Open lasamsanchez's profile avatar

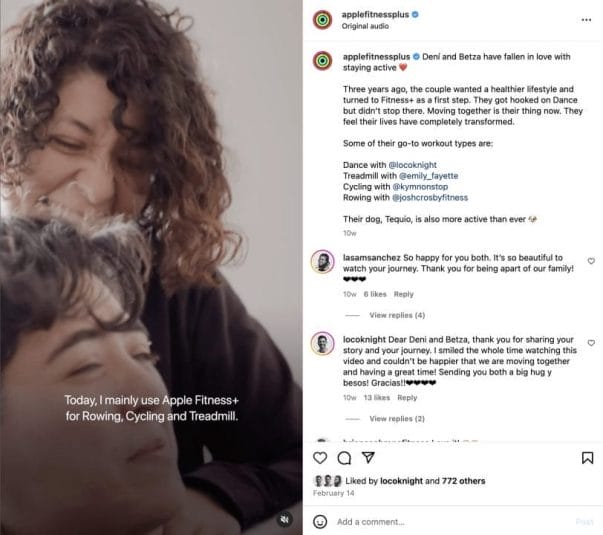pos(323,261)
